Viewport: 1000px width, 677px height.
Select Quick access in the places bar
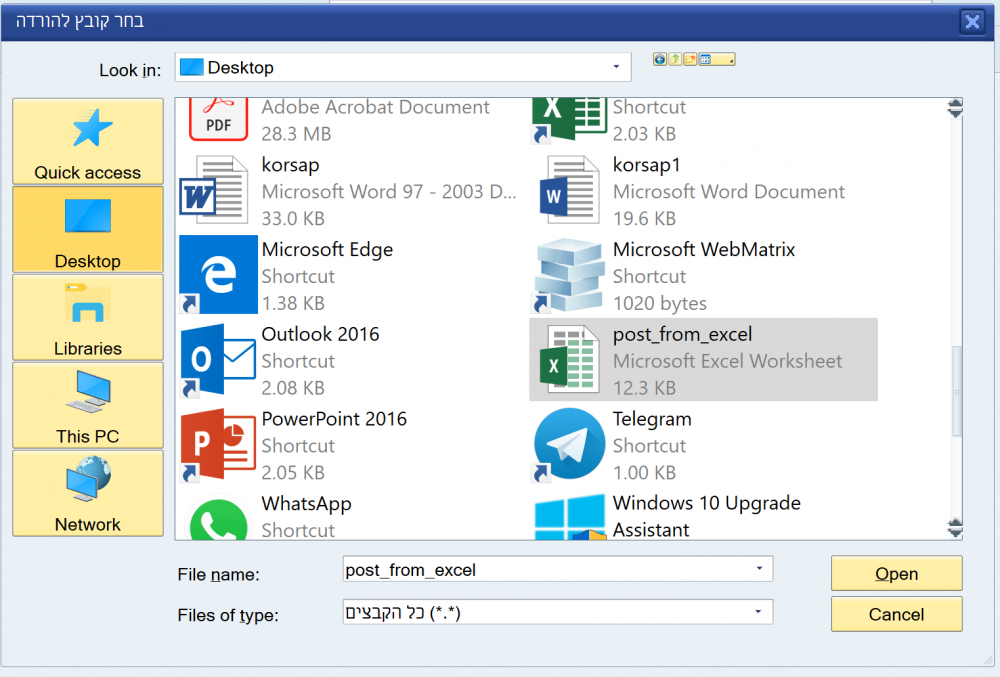tap(88, 142)
